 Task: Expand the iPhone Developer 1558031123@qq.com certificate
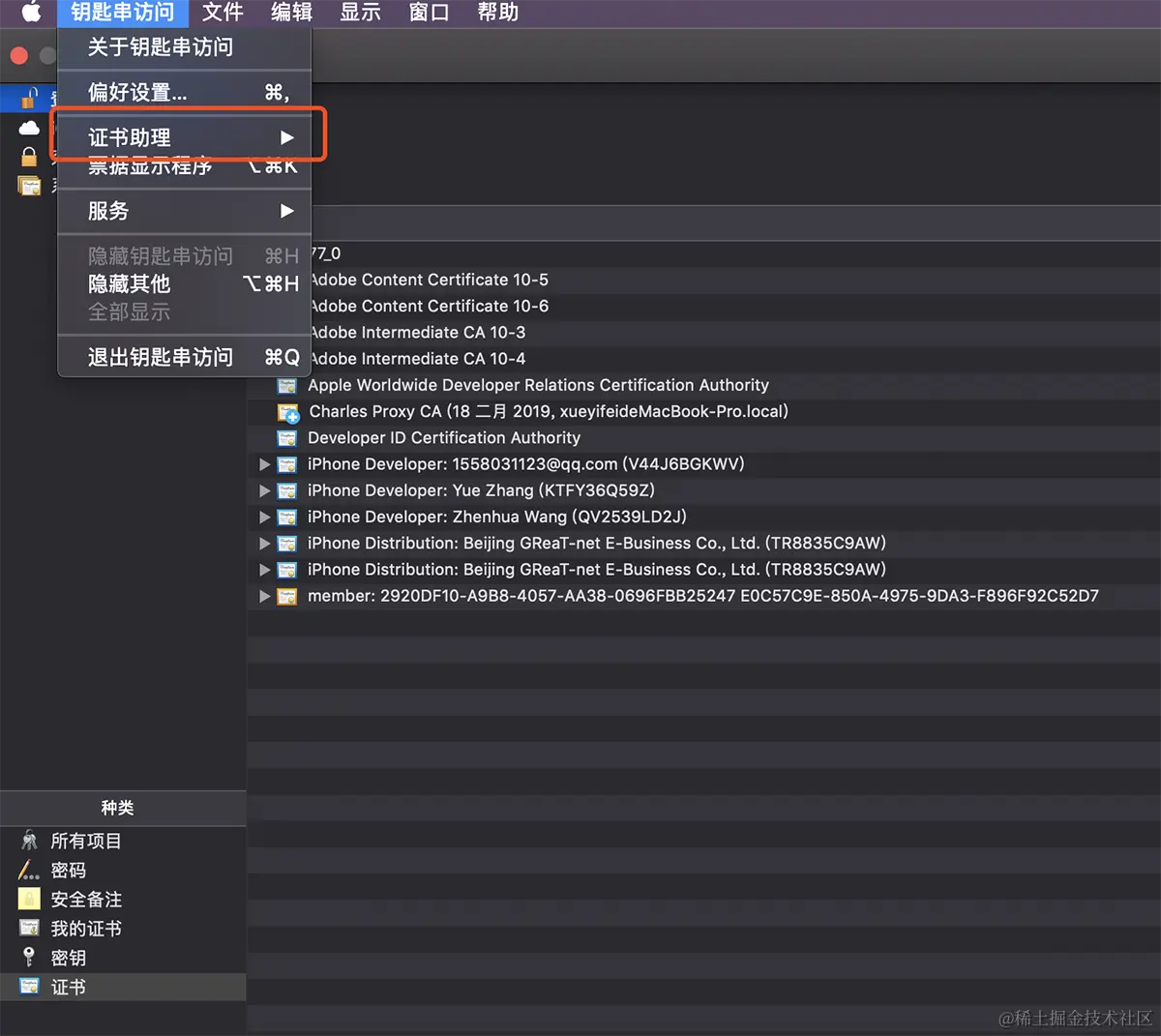[264, 464]
